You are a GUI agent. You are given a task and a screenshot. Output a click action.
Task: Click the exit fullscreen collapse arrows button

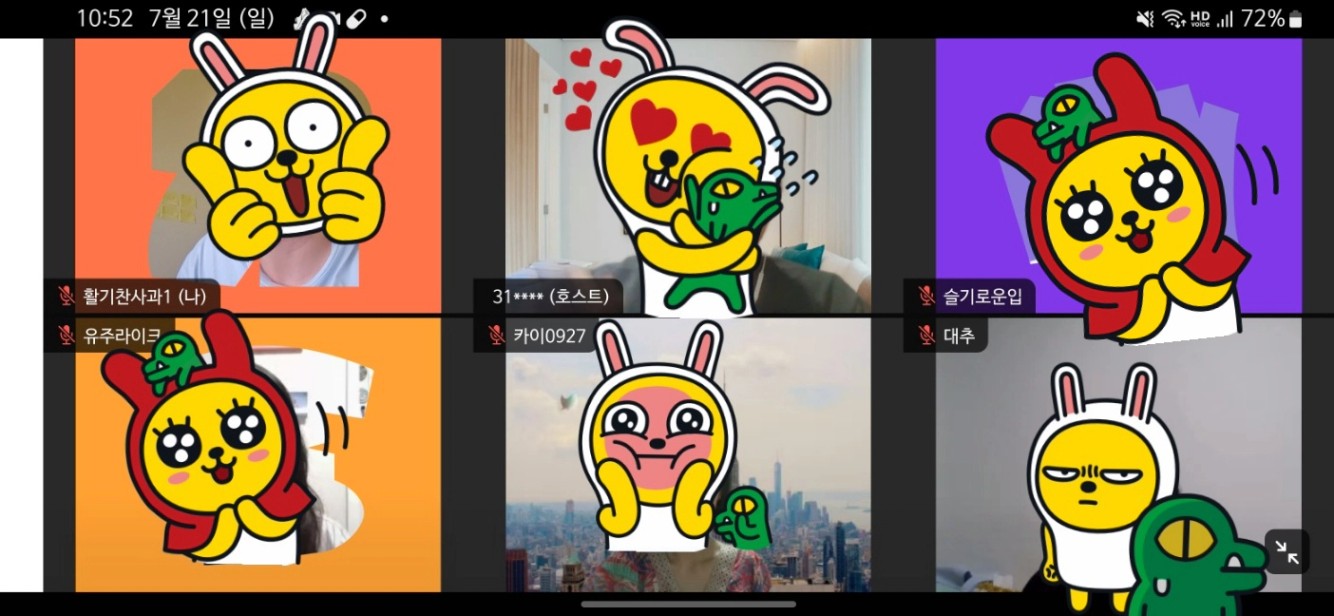click(x=1286, y=551)
